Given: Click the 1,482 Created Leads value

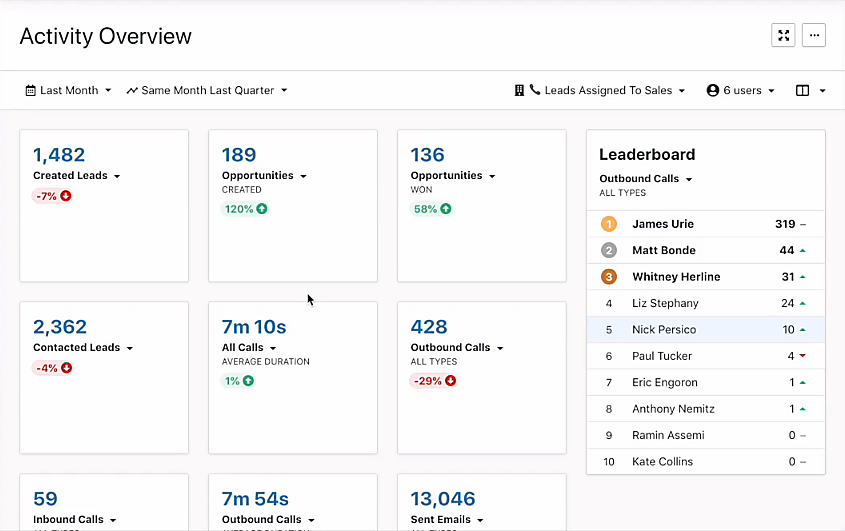Looking at the screenshot, I should click(x=59, y=155).
